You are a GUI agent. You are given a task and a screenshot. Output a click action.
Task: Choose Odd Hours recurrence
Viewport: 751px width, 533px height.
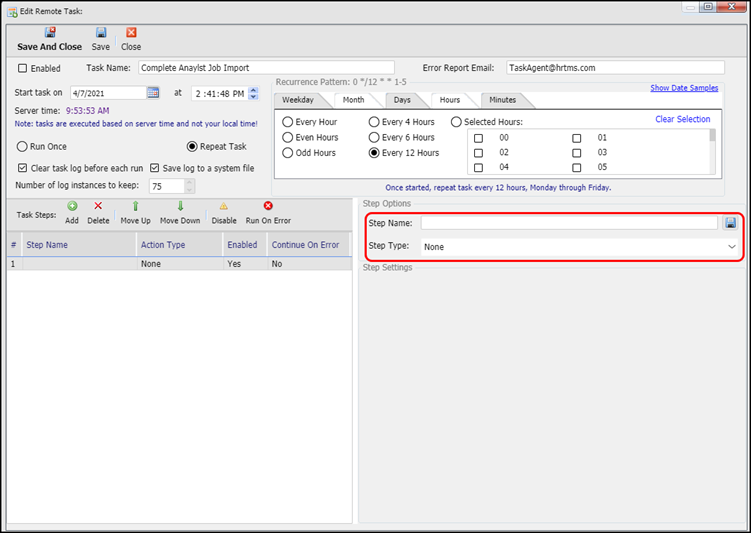click(x=287, y=153)
